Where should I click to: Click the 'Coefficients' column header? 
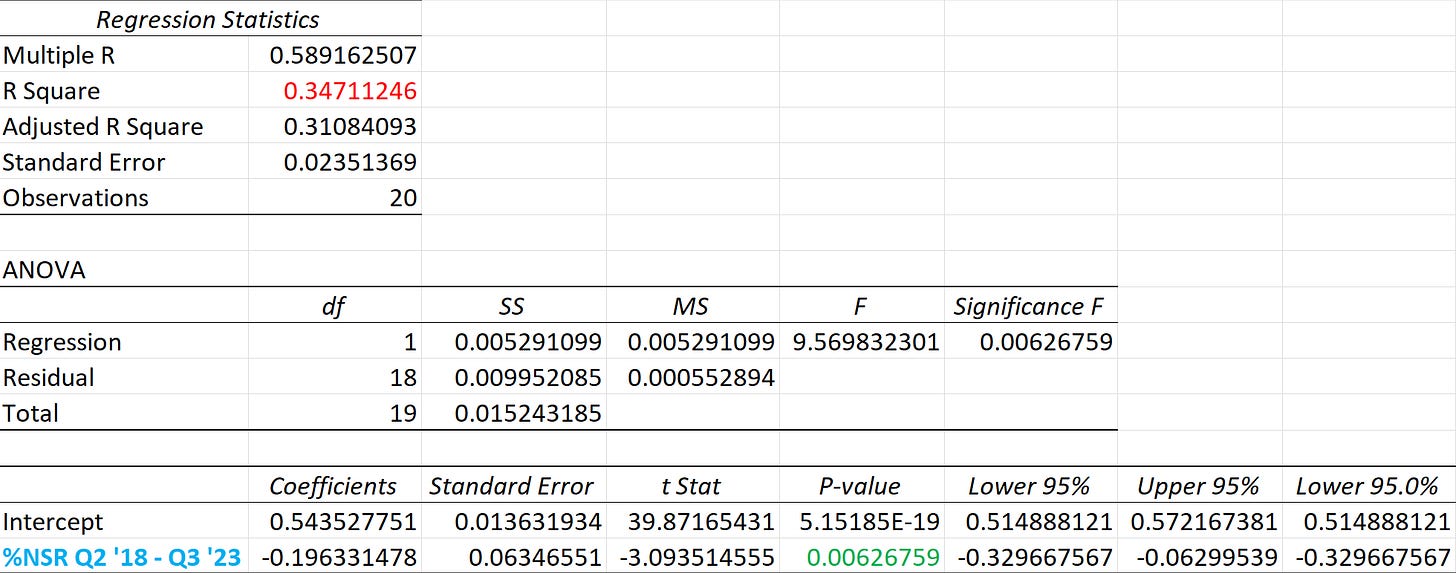pos(333,486)
